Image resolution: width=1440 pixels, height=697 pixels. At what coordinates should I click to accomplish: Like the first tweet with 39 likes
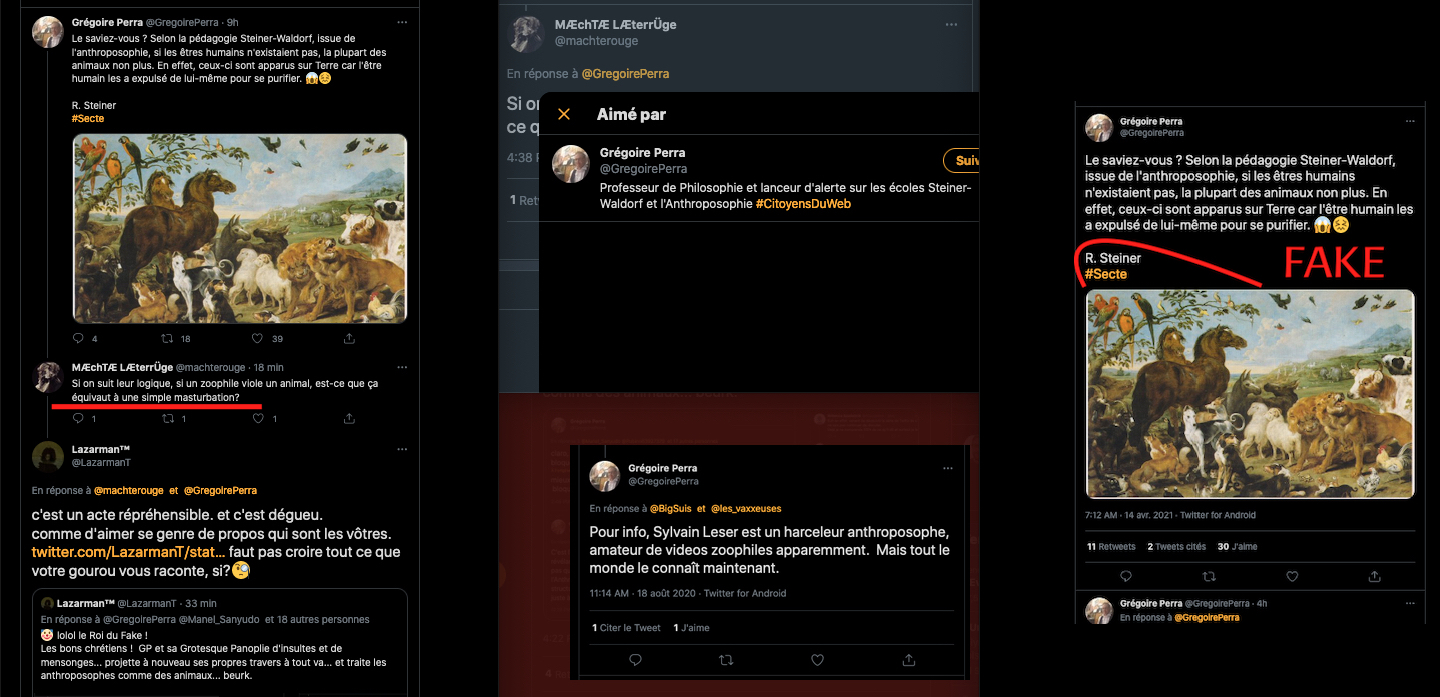258,339
